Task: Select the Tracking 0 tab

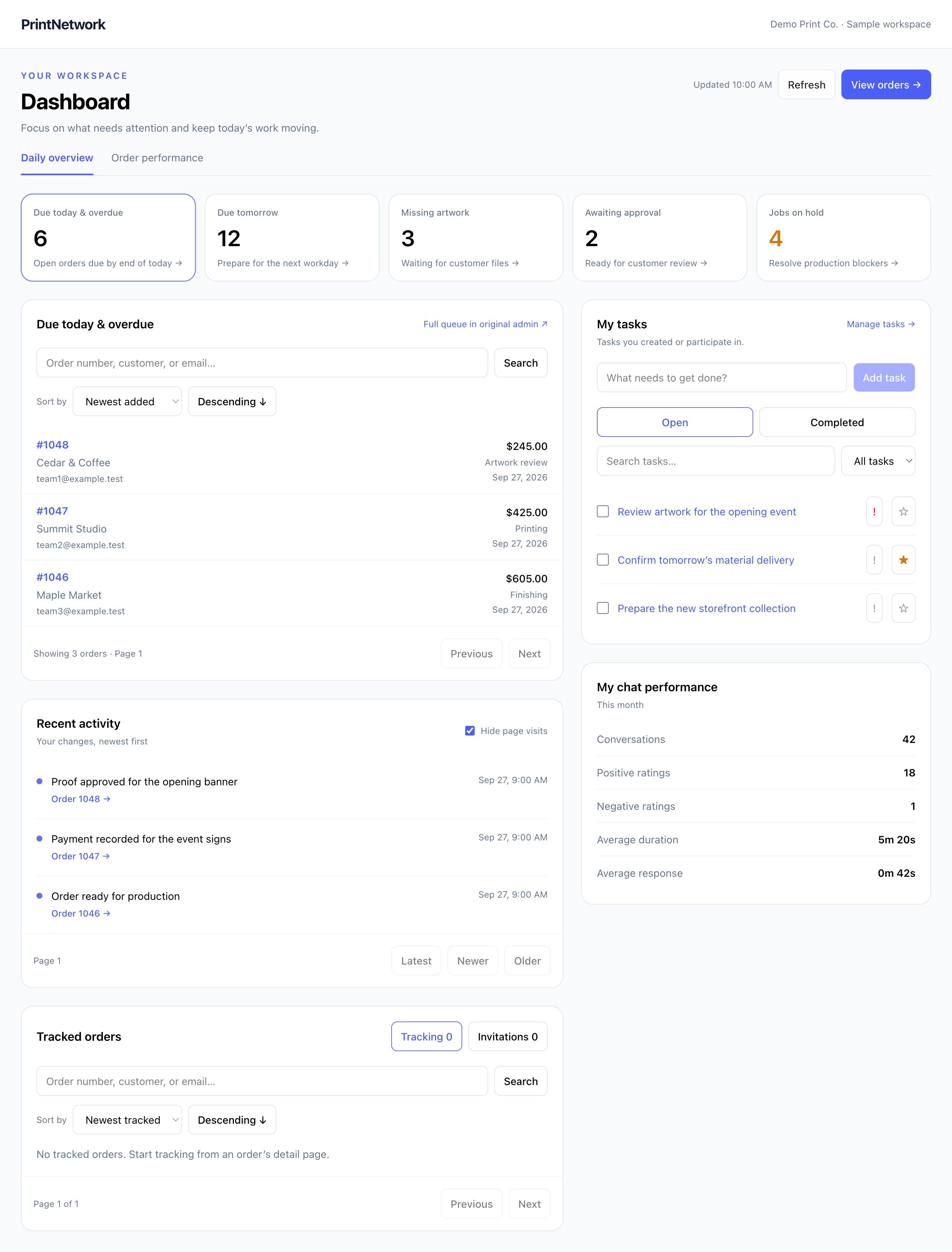Action: tap(426, 1037)
